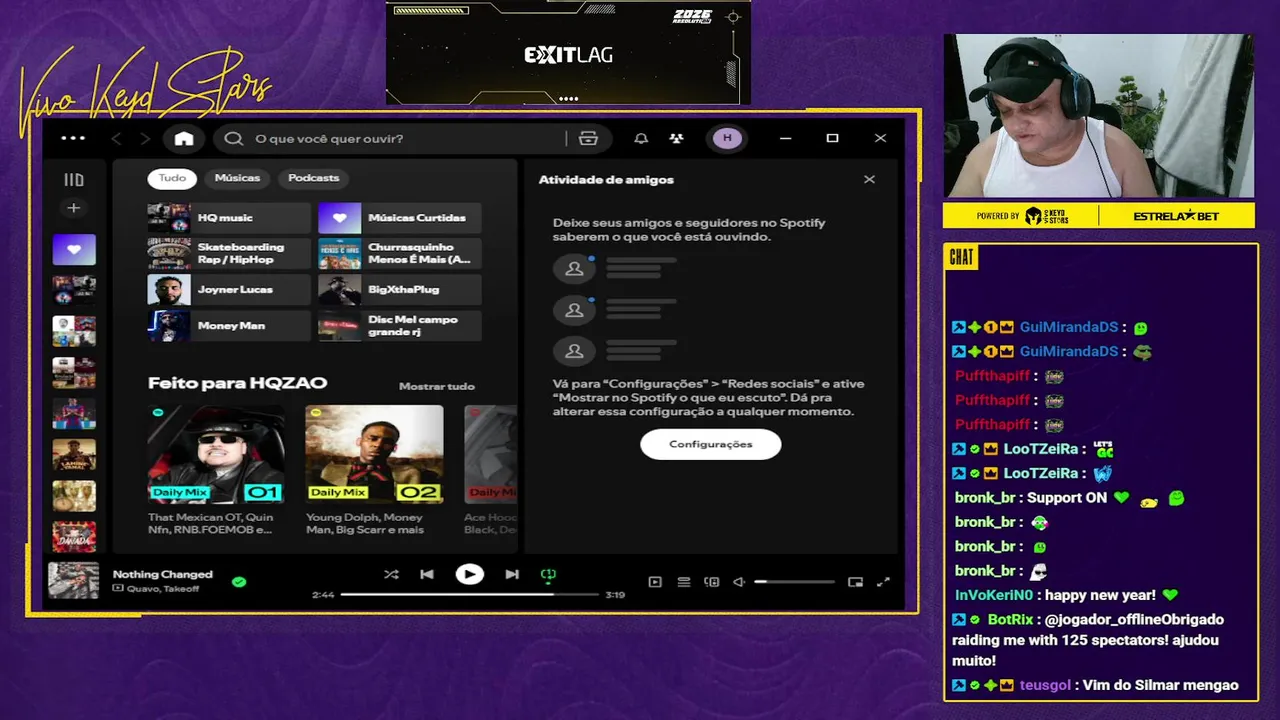Click the play button
Screen dimensions: 1280x720
pyautogui.click(x=469, y=574)
